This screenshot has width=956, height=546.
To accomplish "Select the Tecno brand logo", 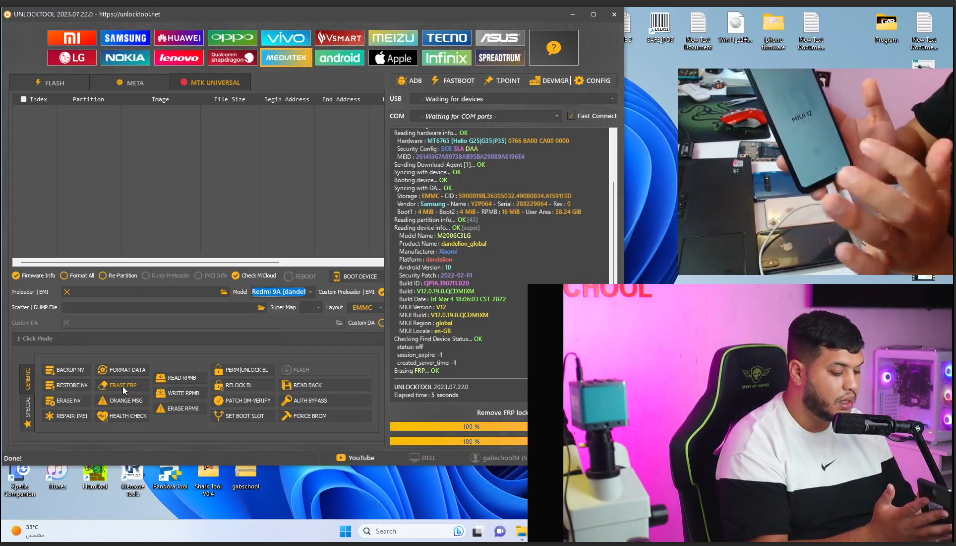I will point(446,38).
